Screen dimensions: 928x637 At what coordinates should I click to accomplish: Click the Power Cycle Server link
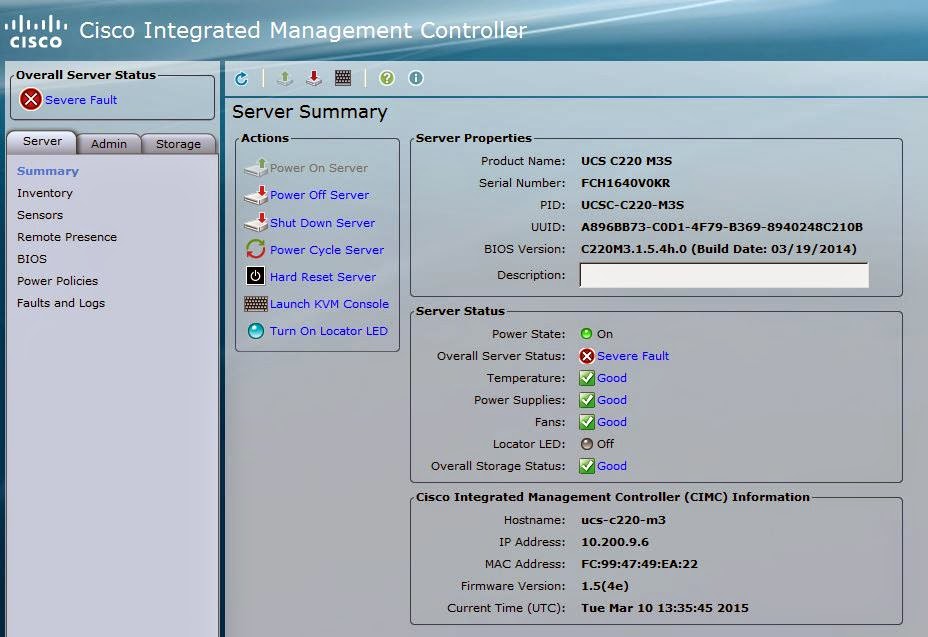click(327, 250)
